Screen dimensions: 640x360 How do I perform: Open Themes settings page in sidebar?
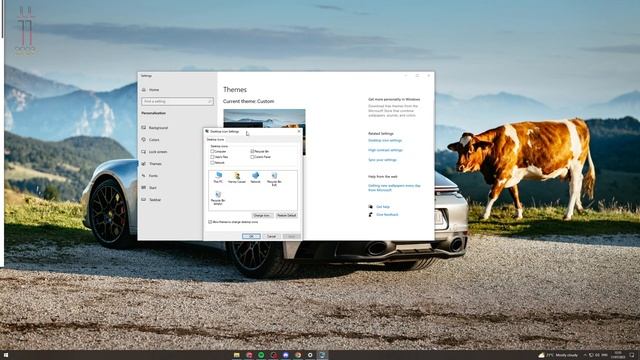pos(155,164)
